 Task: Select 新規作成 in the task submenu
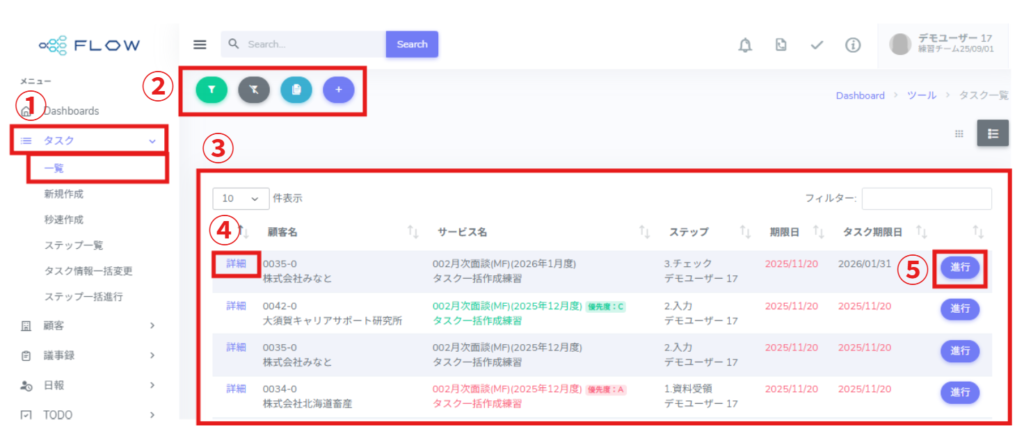point(64,194)
